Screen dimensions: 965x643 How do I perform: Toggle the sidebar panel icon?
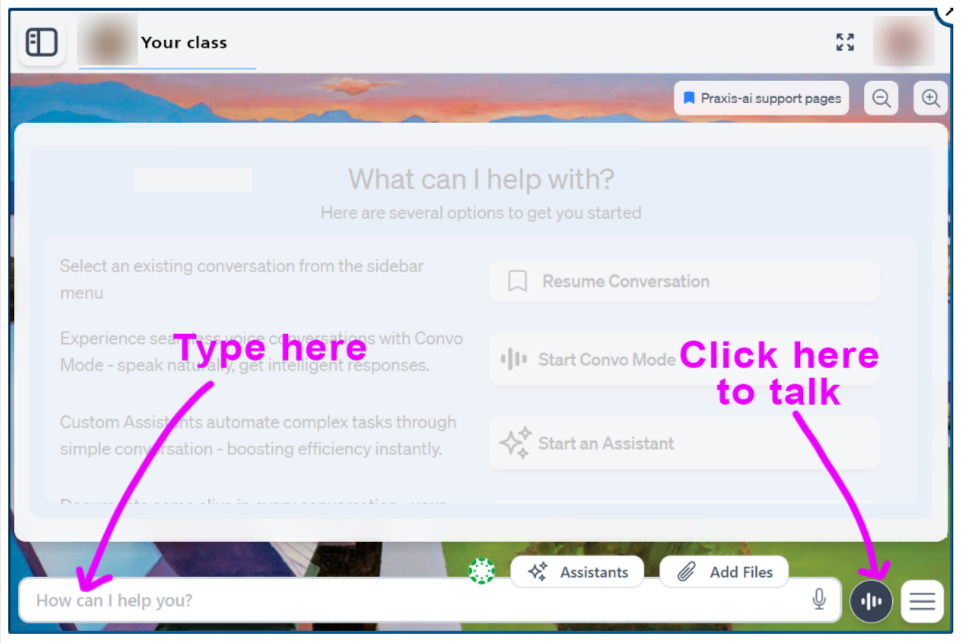point(42,42)
